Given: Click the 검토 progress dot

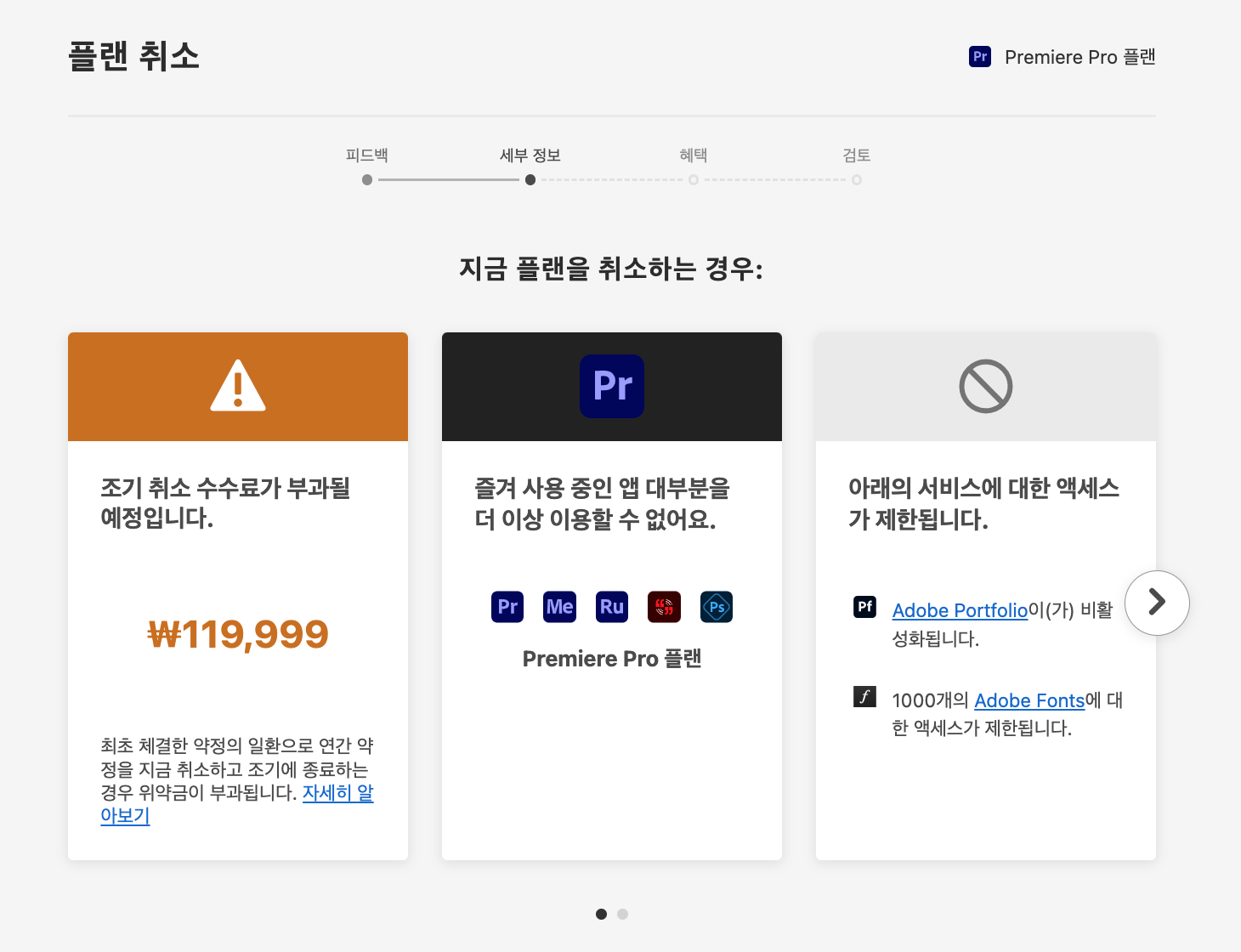Looking at the screenshot, I should click(x=857, y=180).
